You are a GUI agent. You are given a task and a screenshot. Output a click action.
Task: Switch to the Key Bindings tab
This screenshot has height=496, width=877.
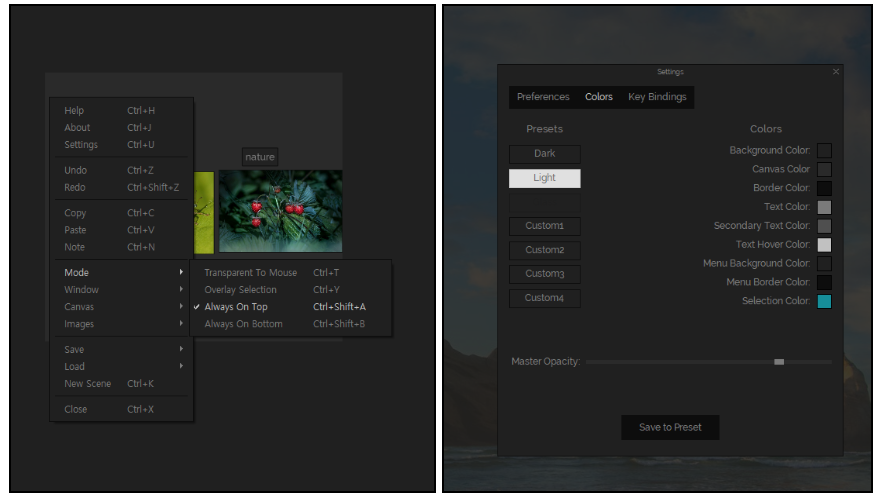pos(657,97)
